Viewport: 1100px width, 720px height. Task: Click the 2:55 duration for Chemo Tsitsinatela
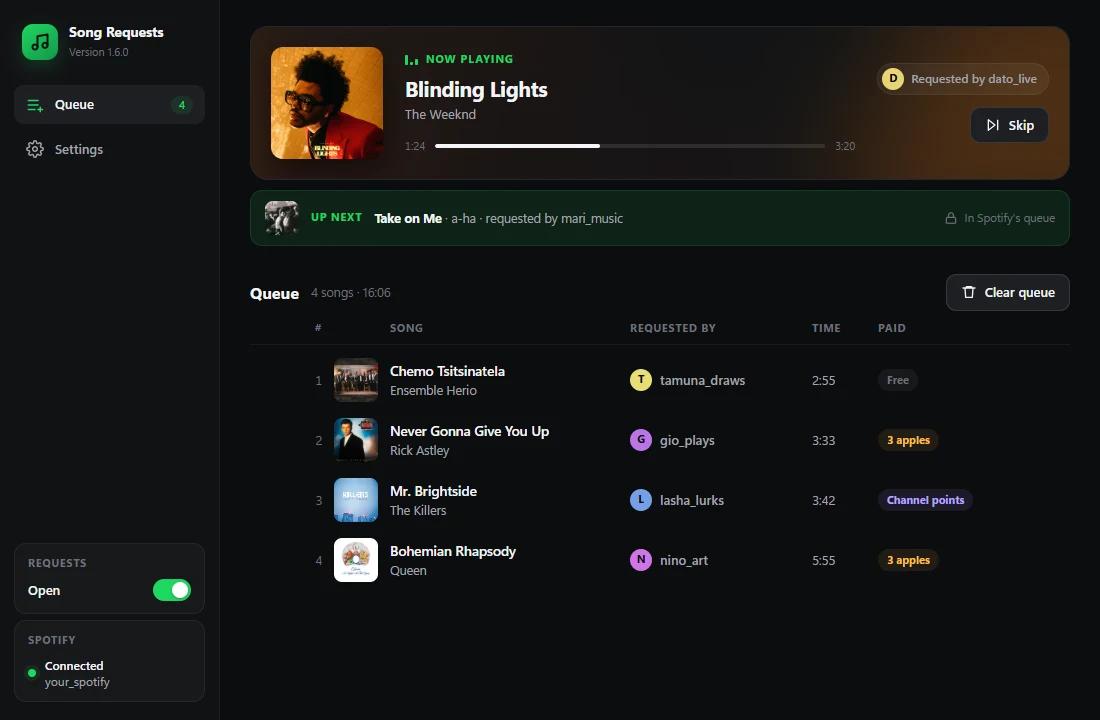pyautogui.click(x=824, y=380)
